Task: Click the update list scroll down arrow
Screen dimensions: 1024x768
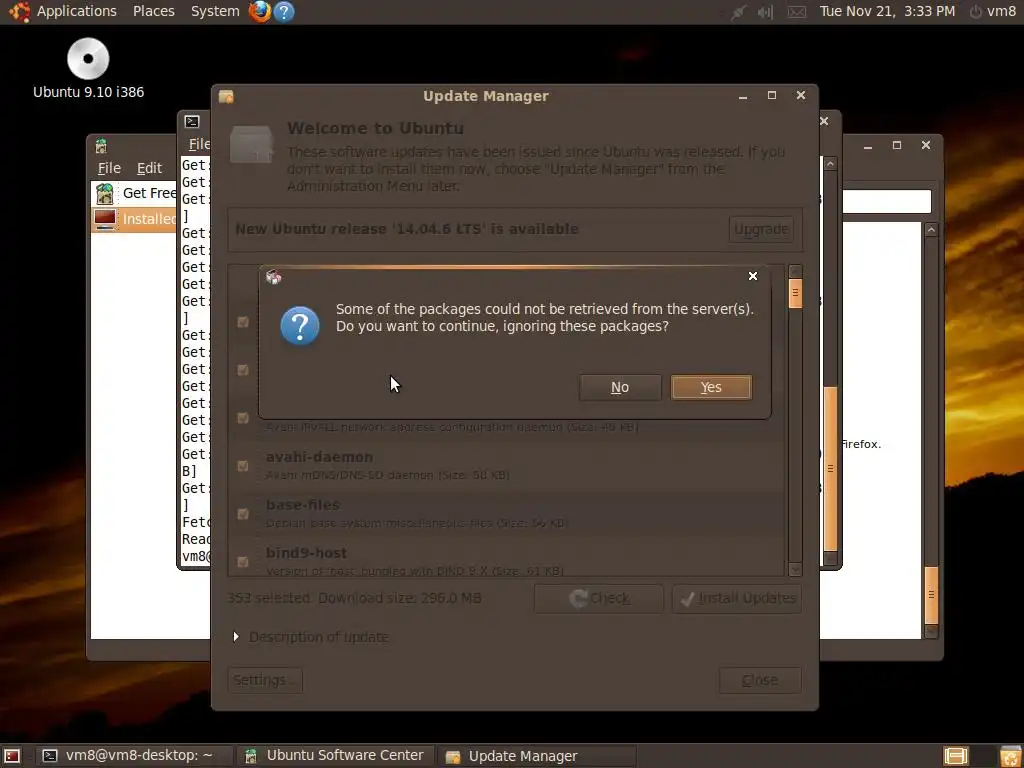Action: tap(795, 569)
